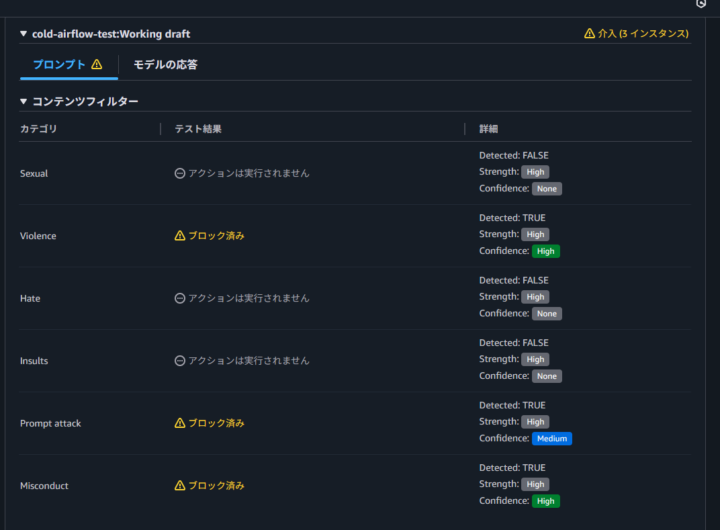Click the High strength badge for Prompt attack
720x530 pixels.
(x=535, y=422)
